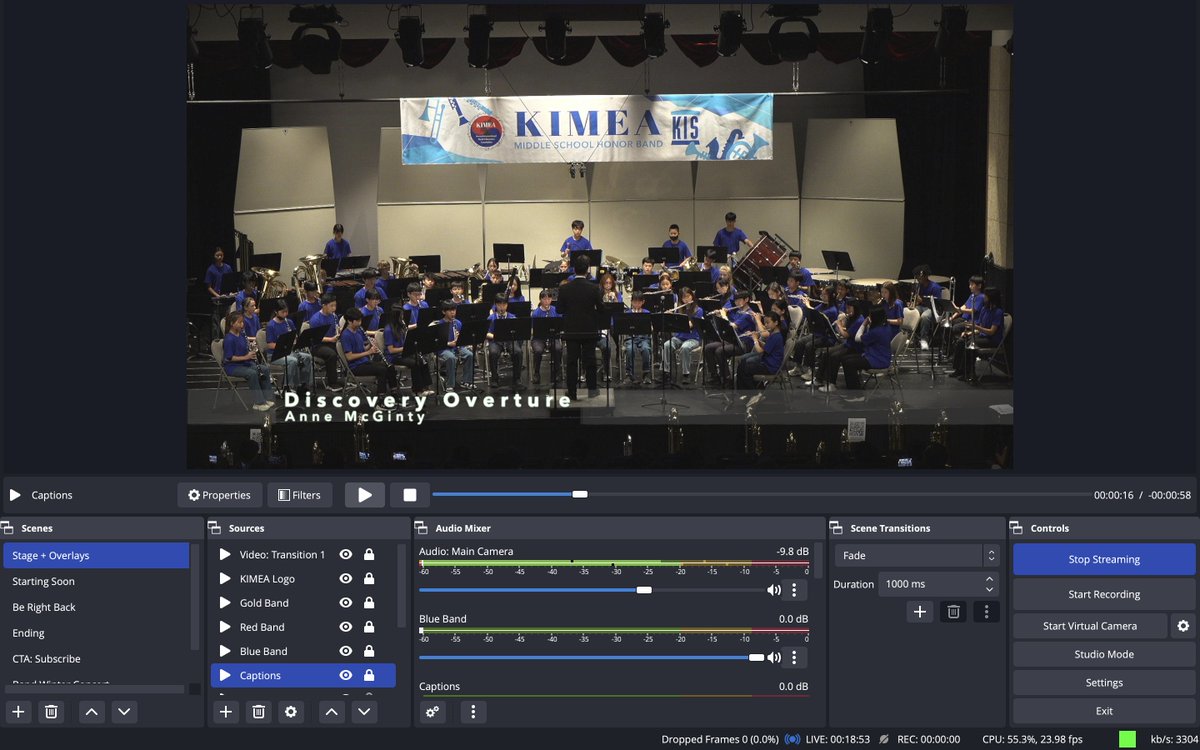Enable Studio Mode
Screen dimensions: 1200x750
click(x=1104, y=654)
